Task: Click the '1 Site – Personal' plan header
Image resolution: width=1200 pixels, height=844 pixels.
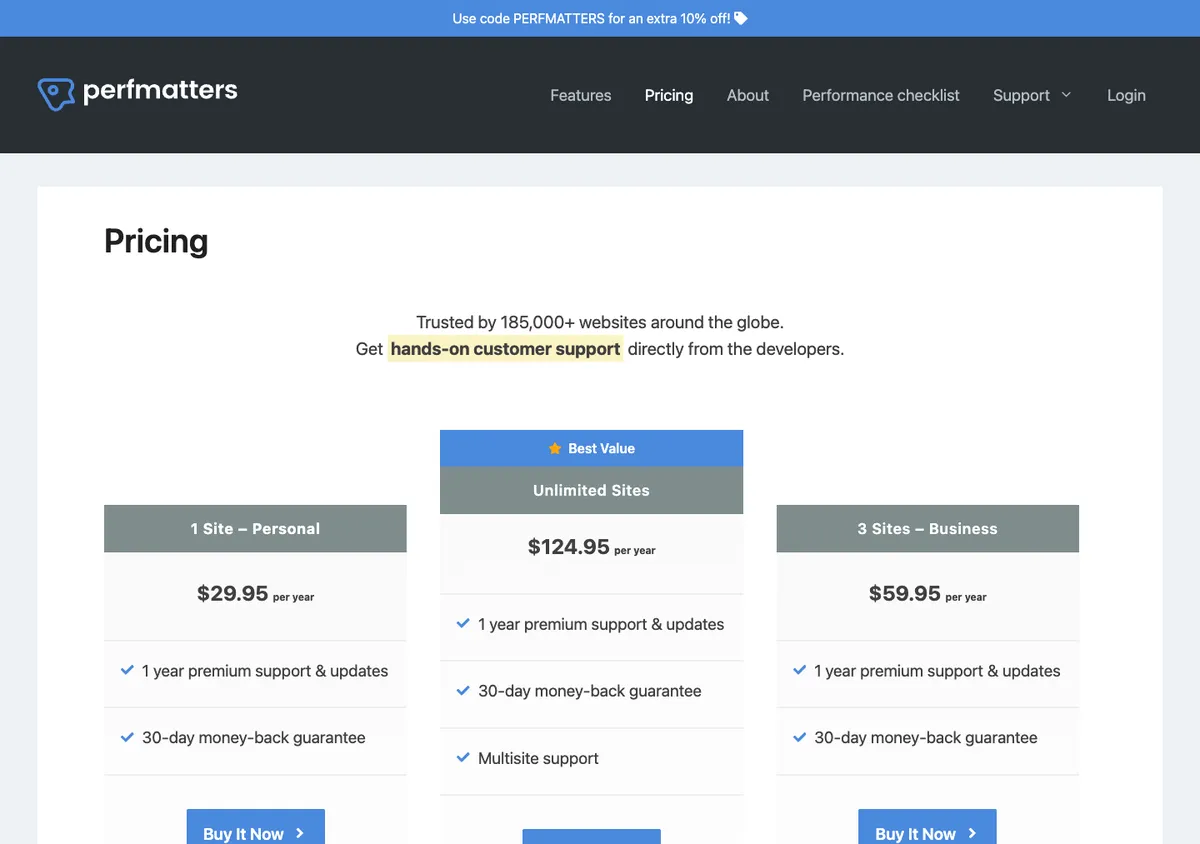Action: tap(255, 528)
